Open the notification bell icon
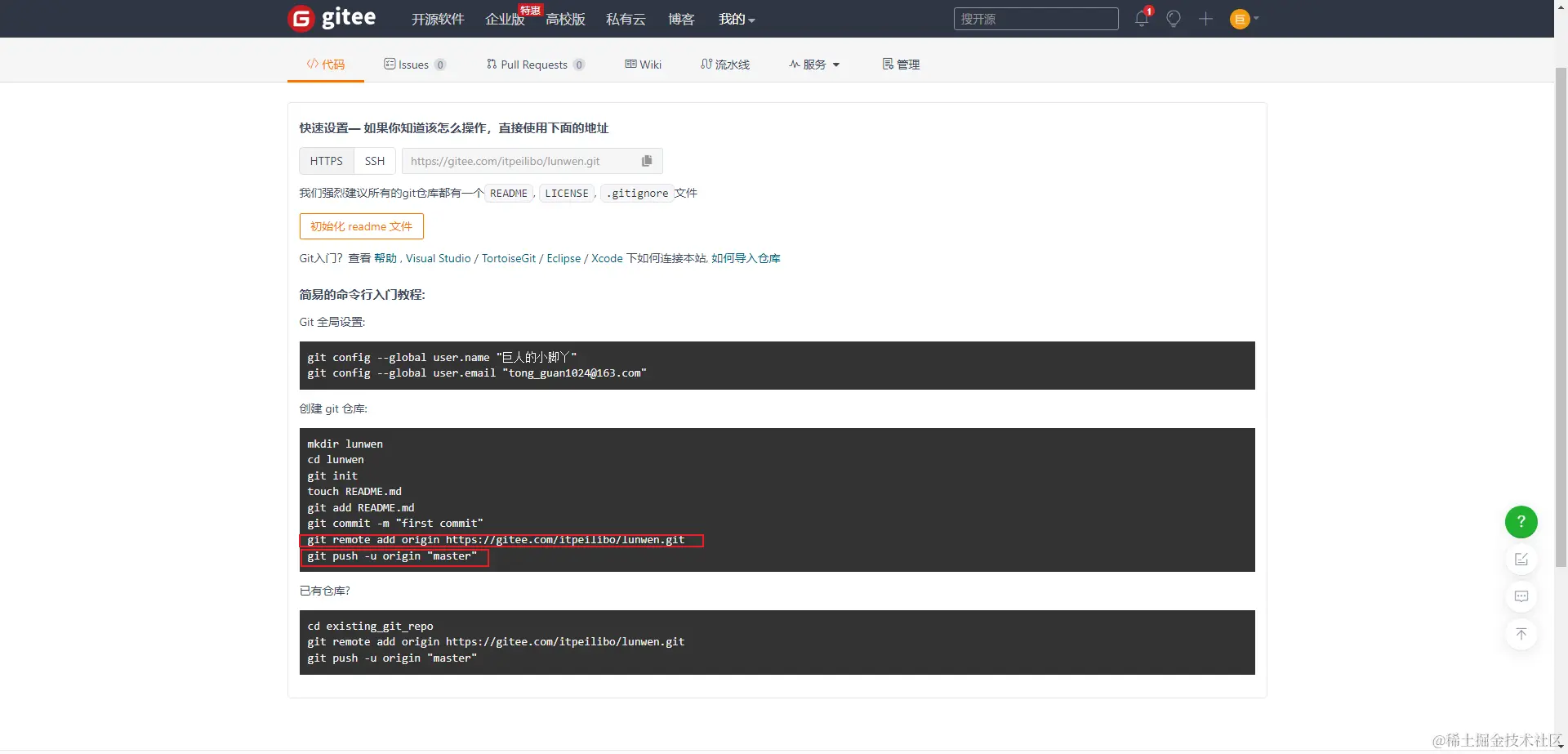The width and height of the screenshot is (1568, 754). point(1141,19)
